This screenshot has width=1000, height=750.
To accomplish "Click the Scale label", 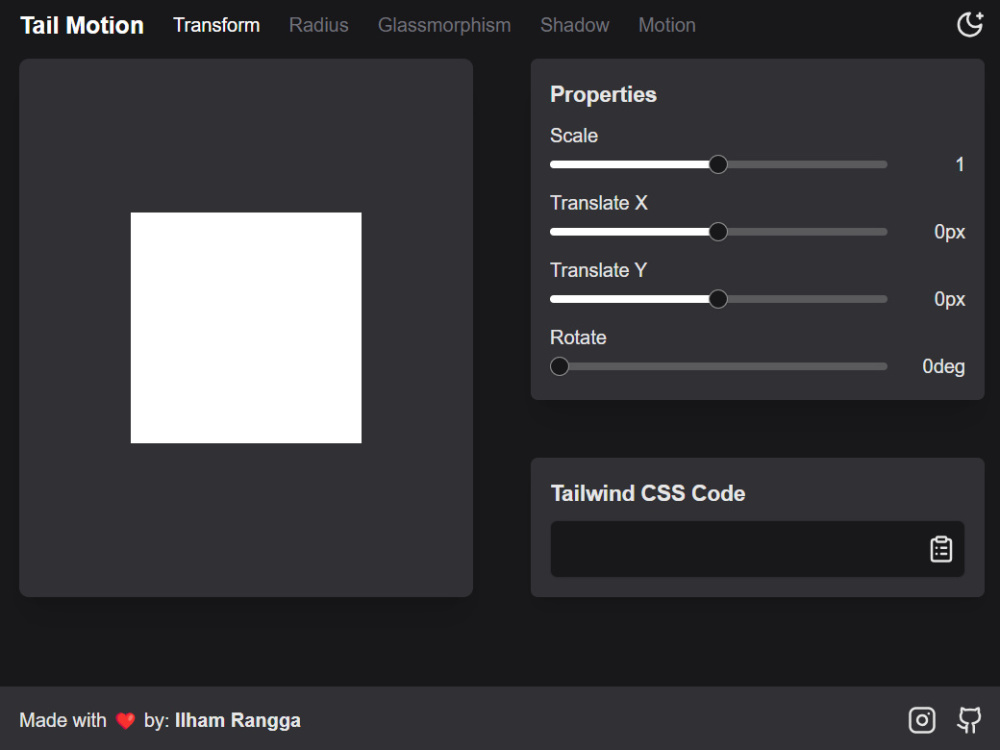I will click(573, 136).
